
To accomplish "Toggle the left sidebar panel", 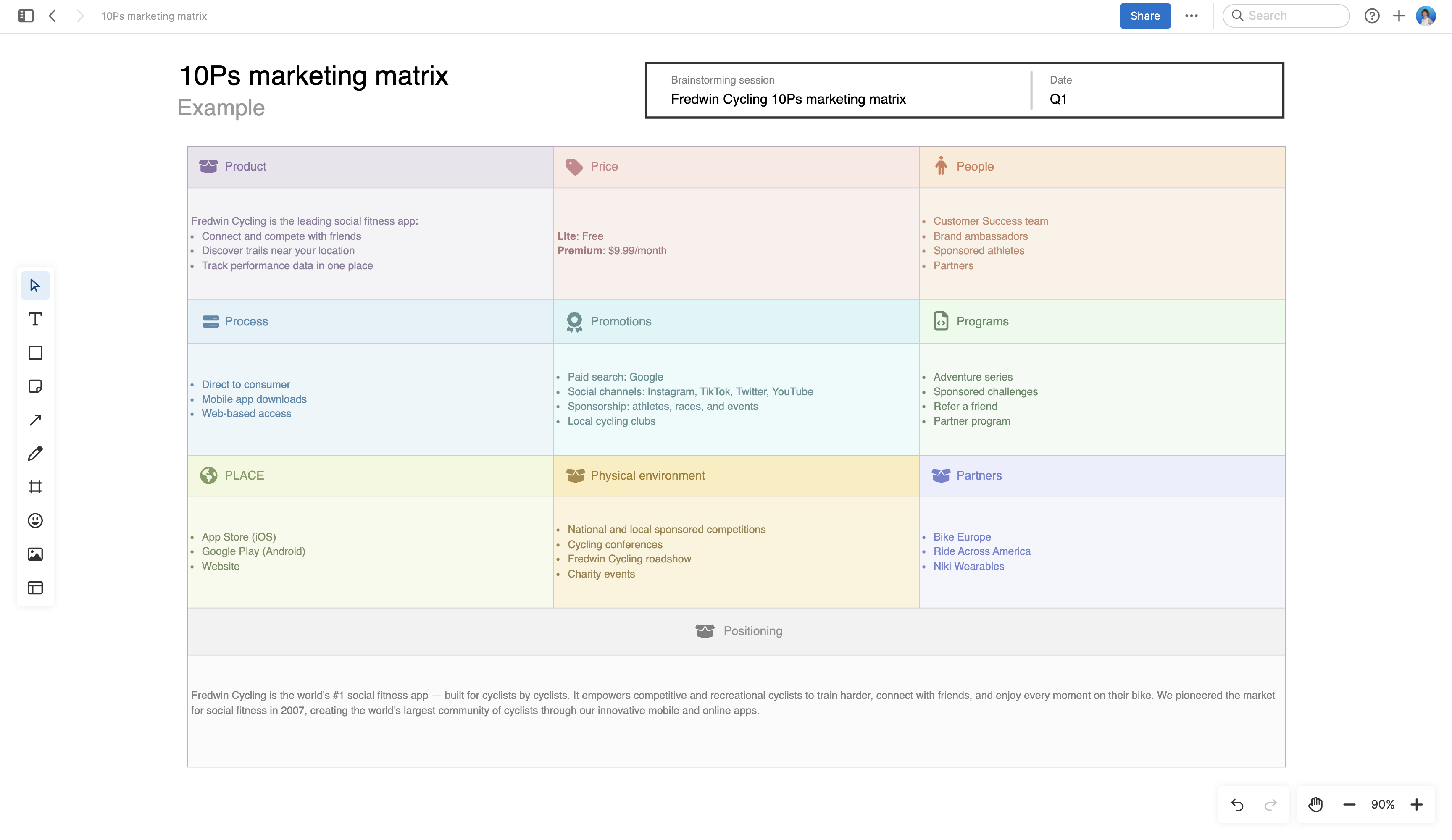I will (24, 16).
